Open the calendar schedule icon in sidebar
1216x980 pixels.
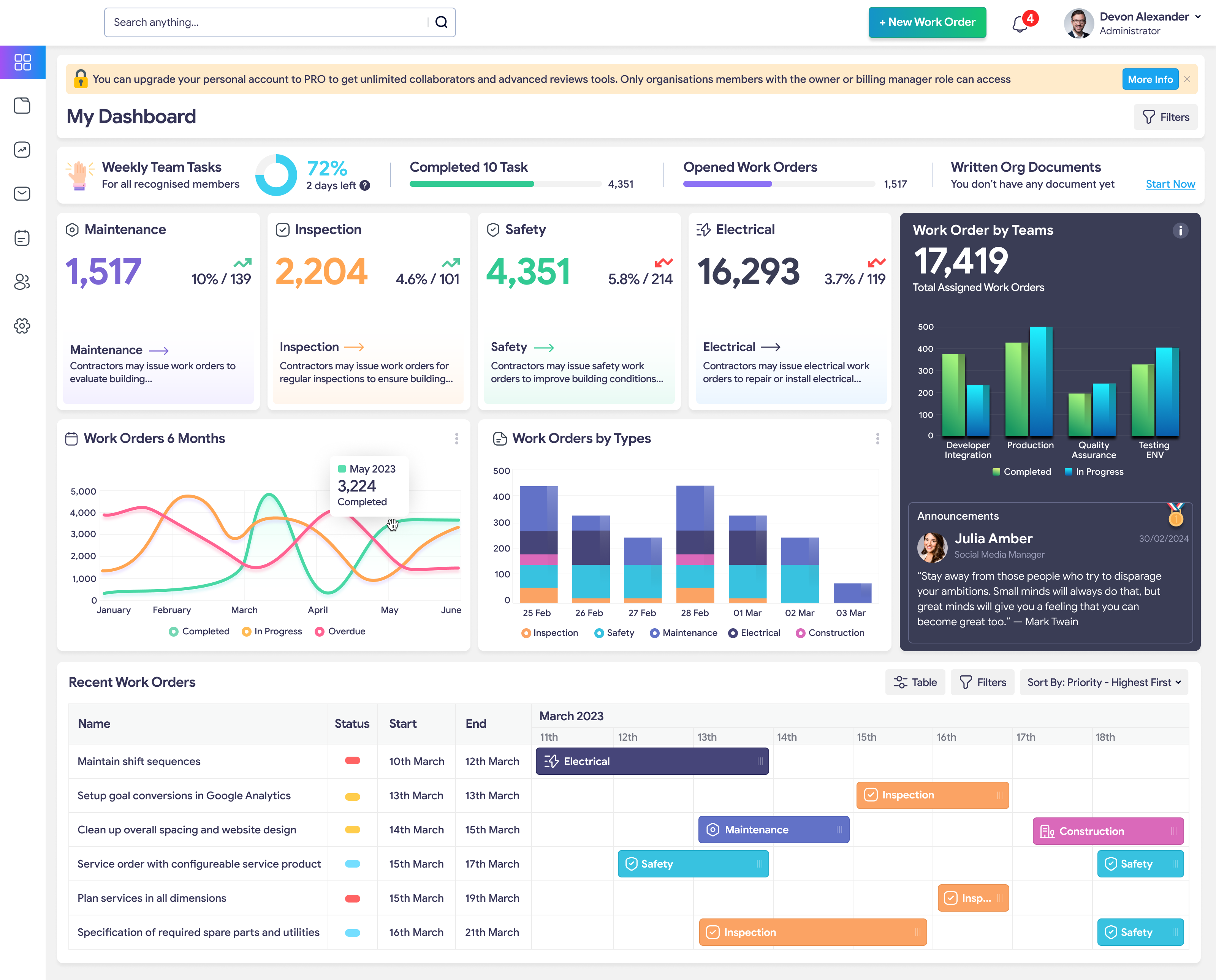click(22, 238)
